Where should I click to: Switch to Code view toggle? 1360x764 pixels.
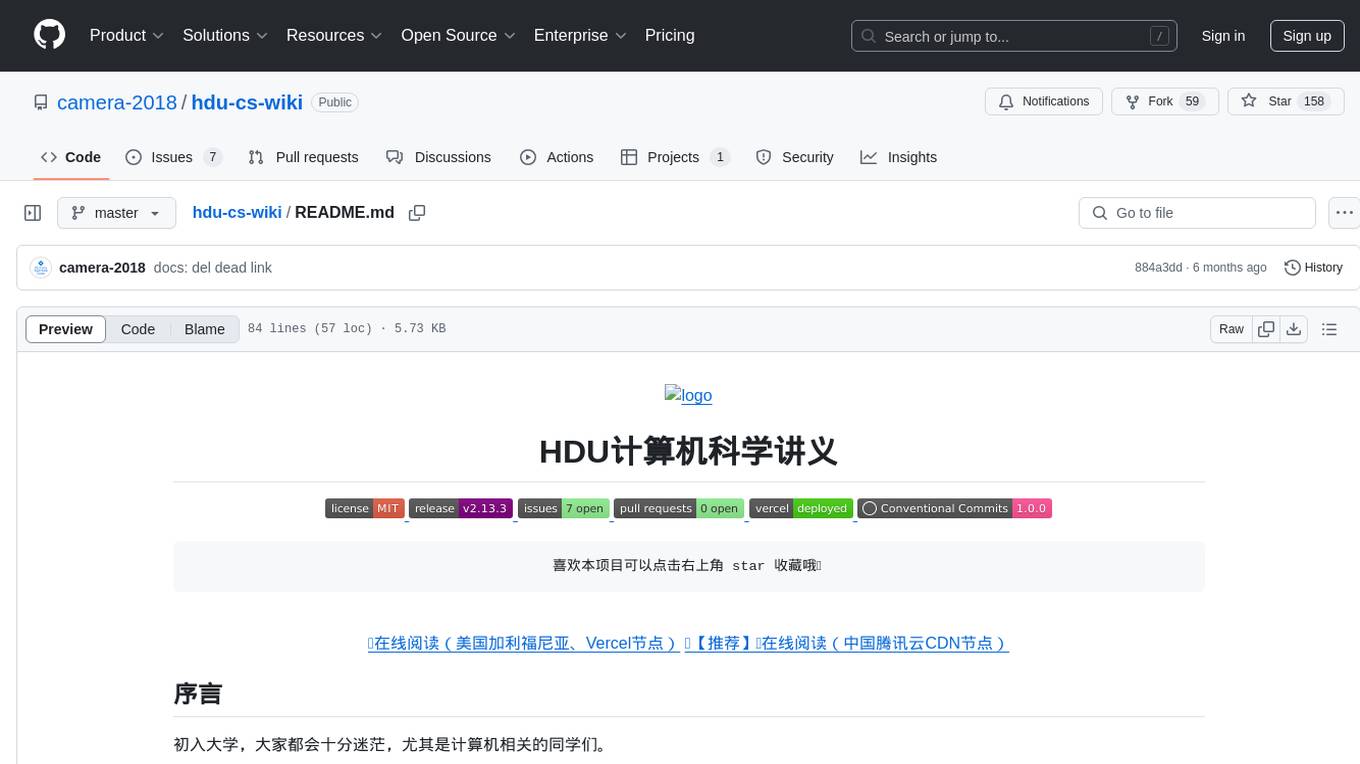[x=138, y=329]
